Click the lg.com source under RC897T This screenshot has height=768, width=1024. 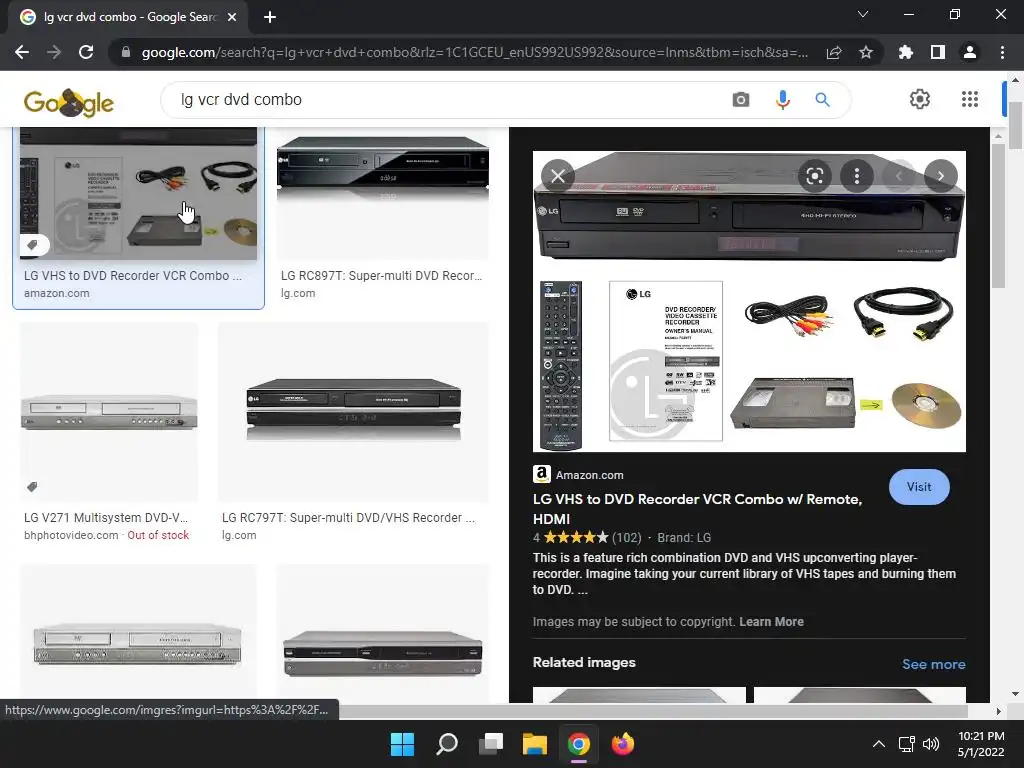pyautogui.click(x=298, y=293)
